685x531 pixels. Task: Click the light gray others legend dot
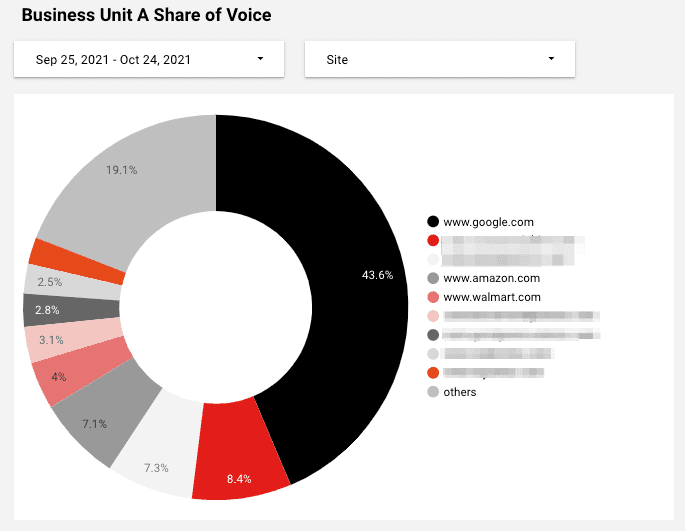tap(433, 392)
